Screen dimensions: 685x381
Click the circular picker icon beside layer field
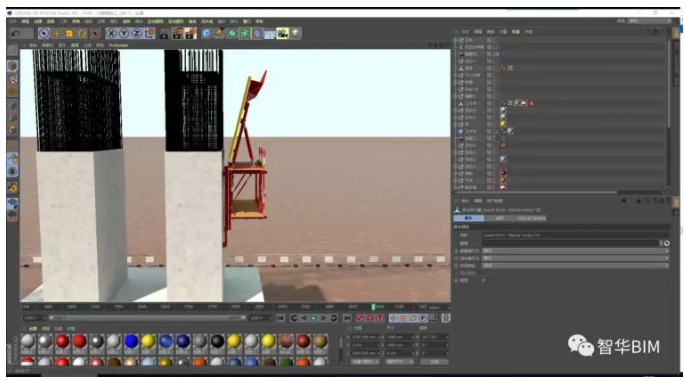(x=667, y=243)
